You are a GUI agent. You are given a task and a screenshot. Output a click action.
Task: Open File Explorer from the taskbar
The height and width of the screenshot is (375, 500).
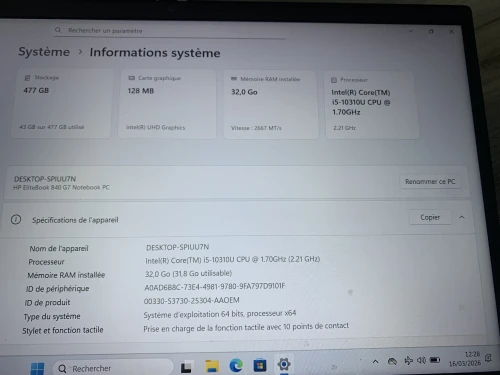tap(212, 366)
